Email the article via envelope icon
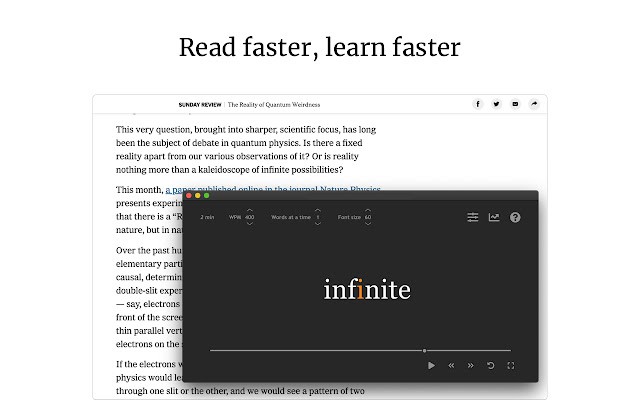Screen dimensions: 640x400 tap(515, 104)
